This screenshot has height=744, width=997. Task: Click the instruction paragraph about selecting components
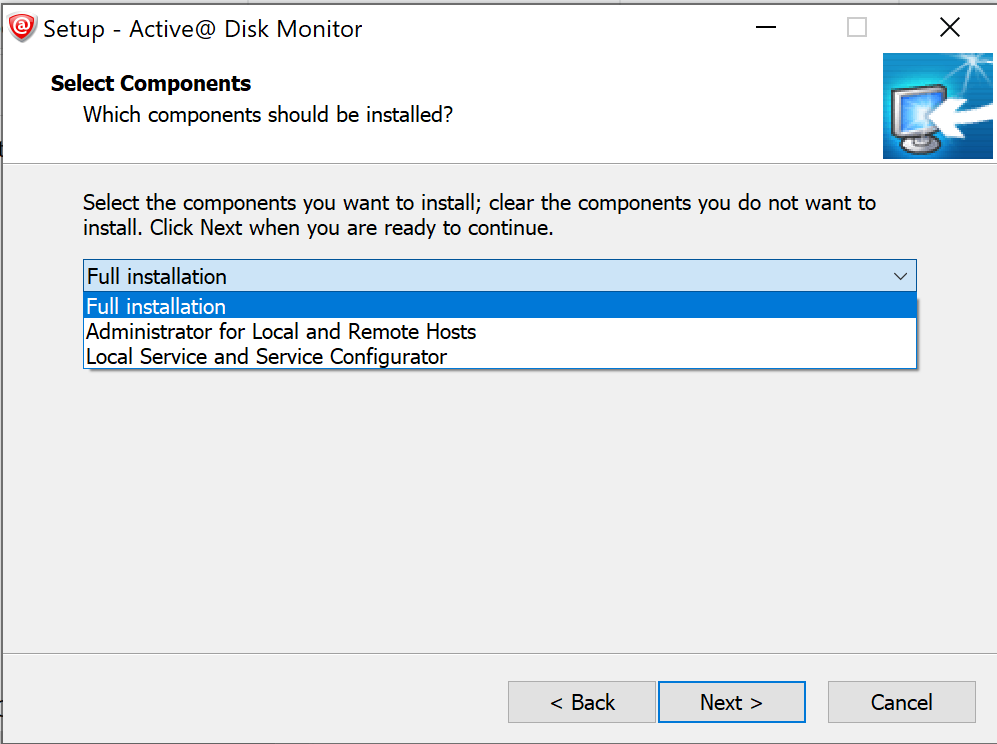[479, 215]
